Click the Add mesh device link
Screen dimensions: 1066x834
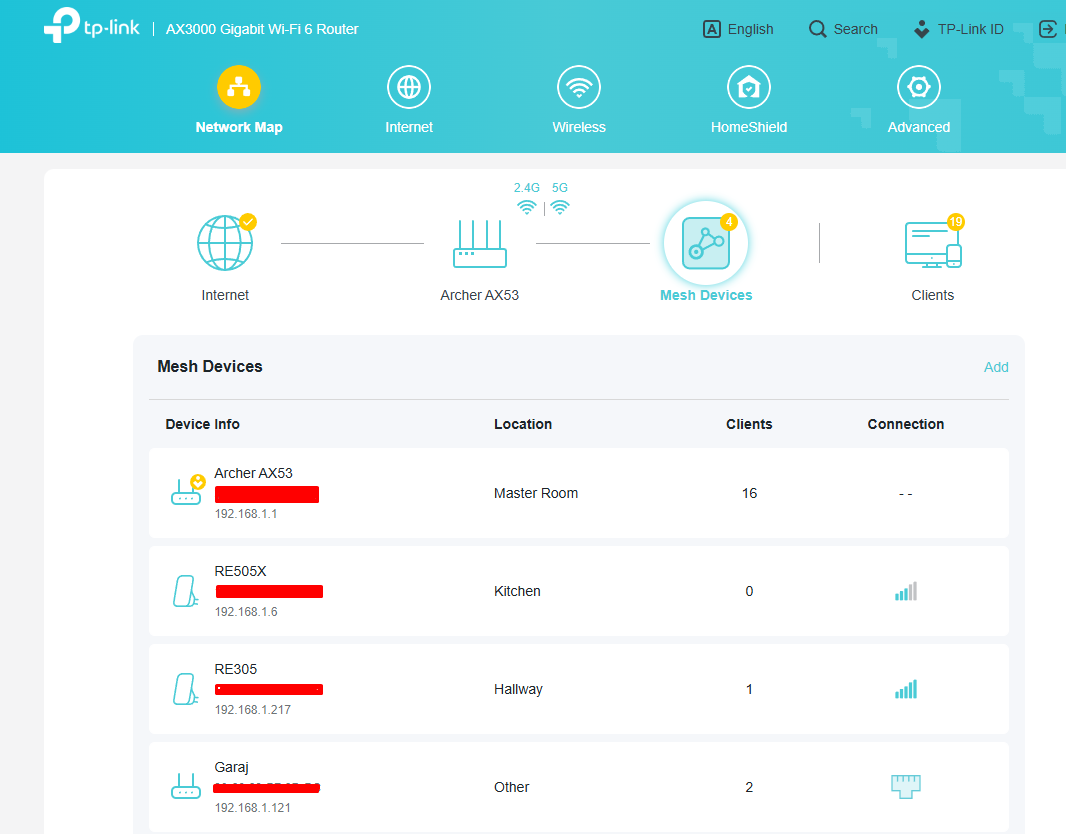point(996,367)
